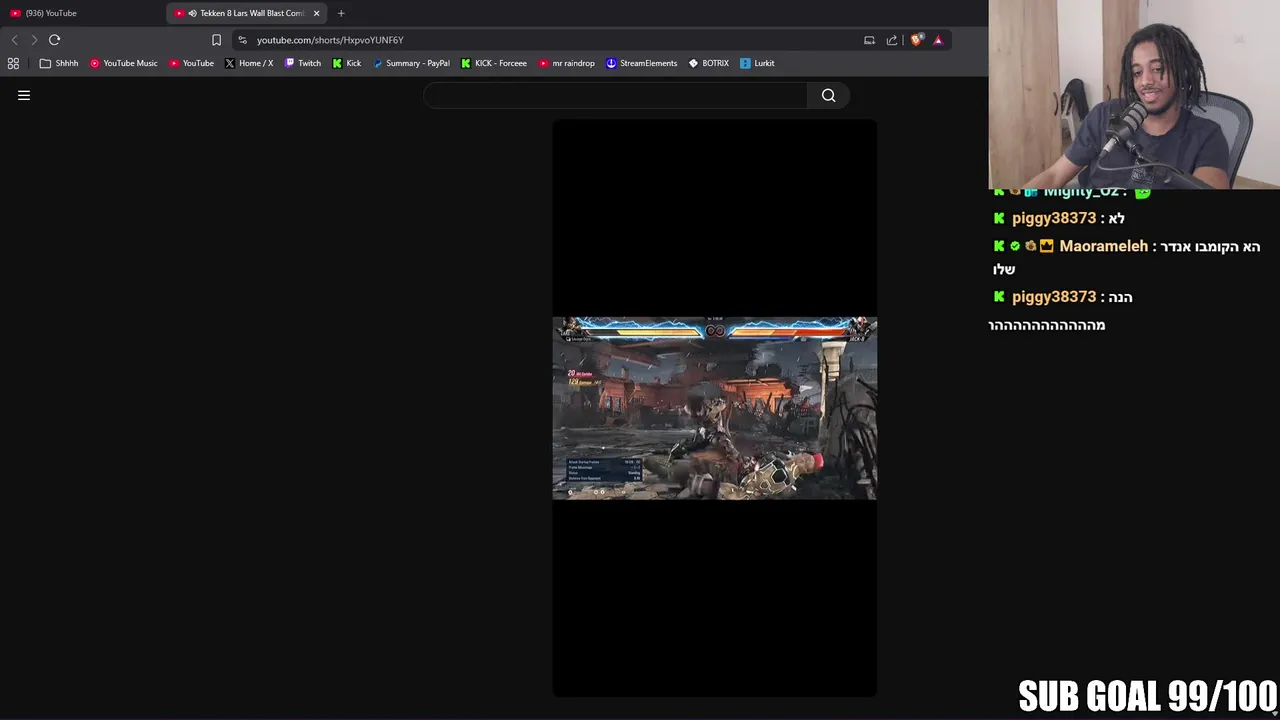Reload the current page
Screen dimensions: 1280x720
(x=54, y=40)
